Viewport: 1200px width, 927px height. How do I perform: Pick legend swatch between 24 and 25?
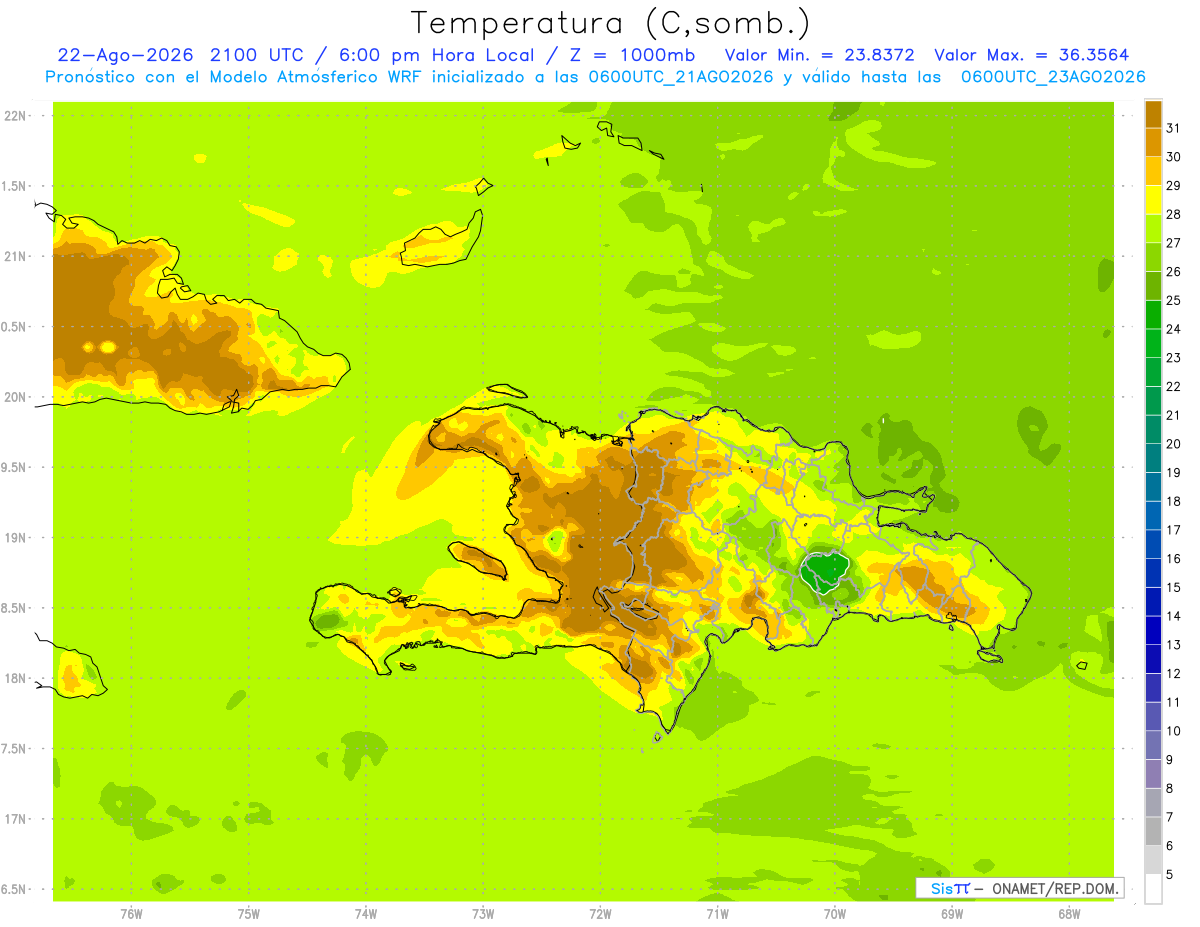point(1153,315)
